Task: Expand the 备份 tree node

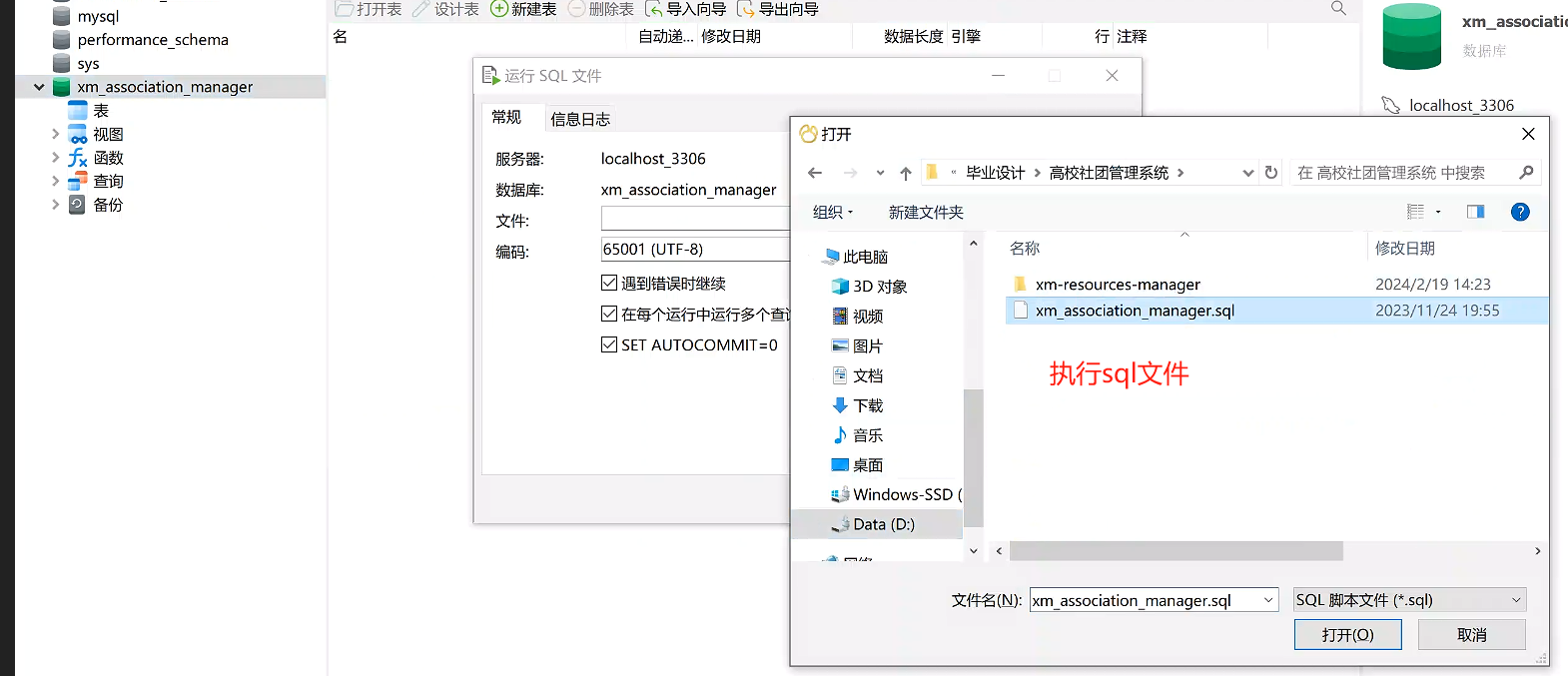Action: [56, 205]
